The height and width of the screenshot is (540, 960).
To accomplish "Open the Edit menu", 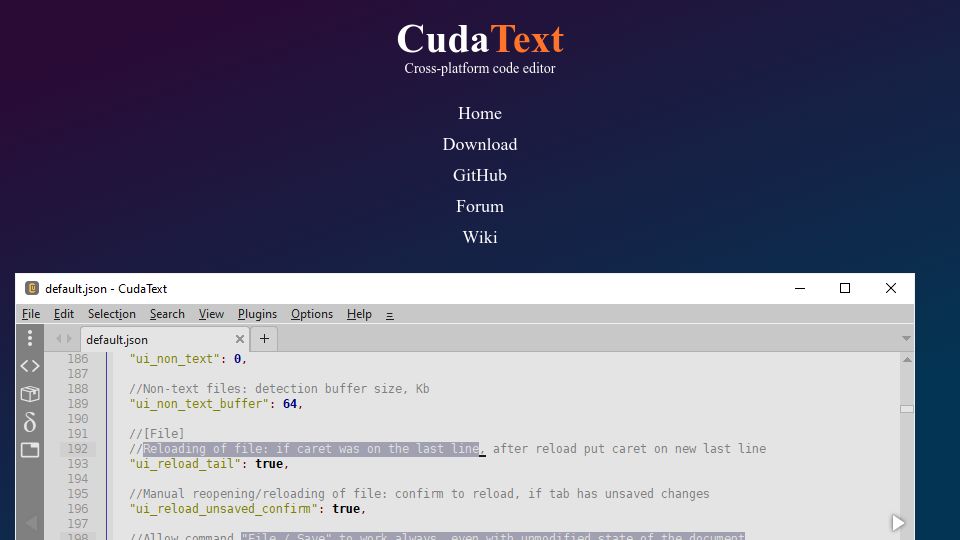I will [x=64, y=314].
